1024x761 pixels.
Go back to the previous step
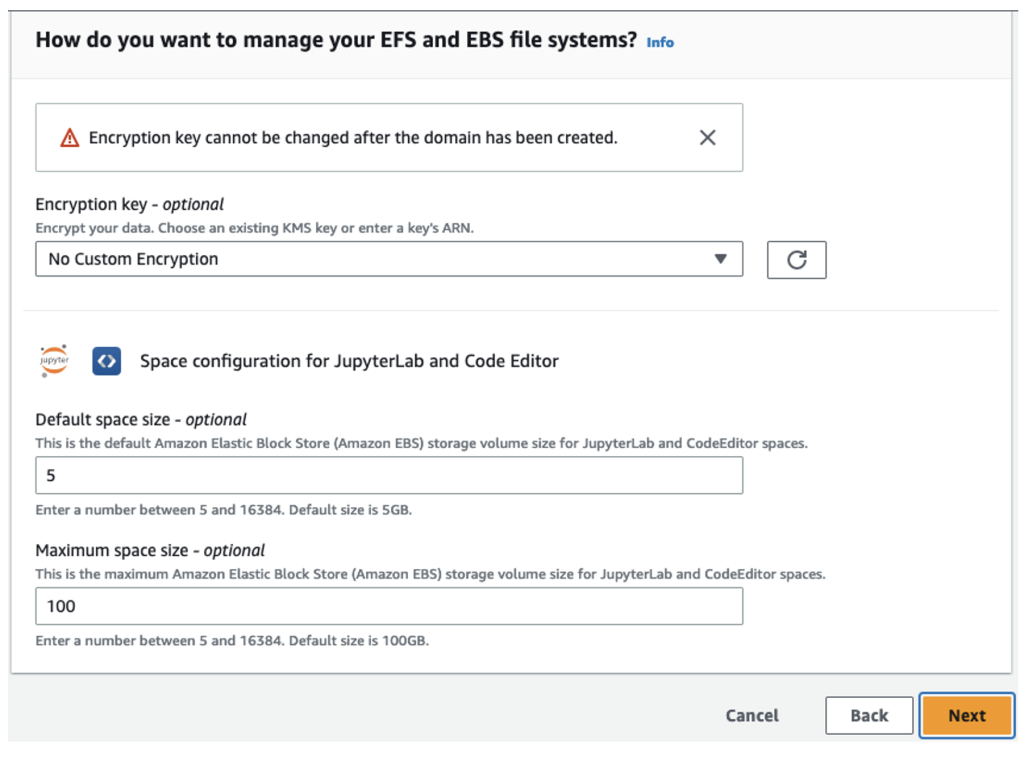click(x=869, y=715)
